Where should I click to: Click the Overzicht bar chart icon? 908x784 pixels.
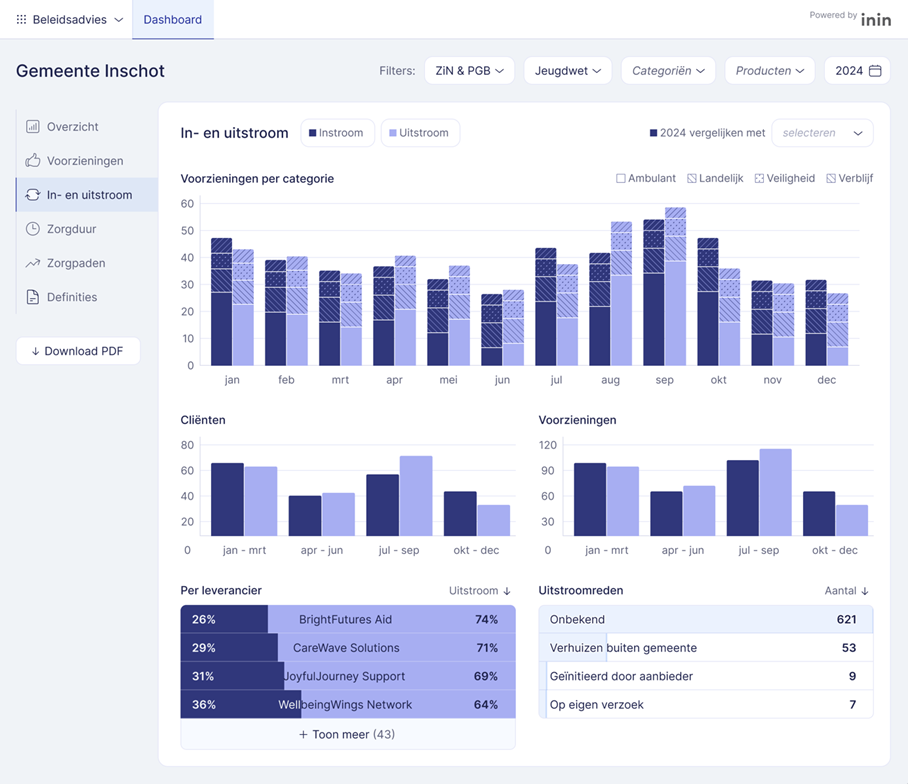click(x=33, y=127)
